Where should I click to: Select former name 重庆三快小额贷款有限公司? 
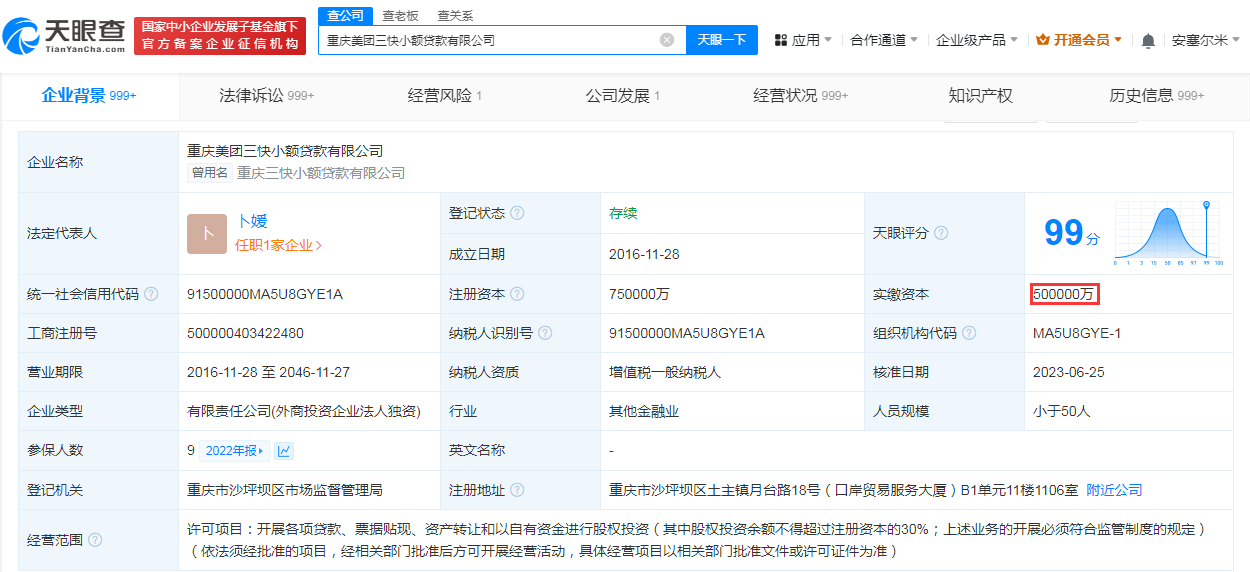[321, 173]
